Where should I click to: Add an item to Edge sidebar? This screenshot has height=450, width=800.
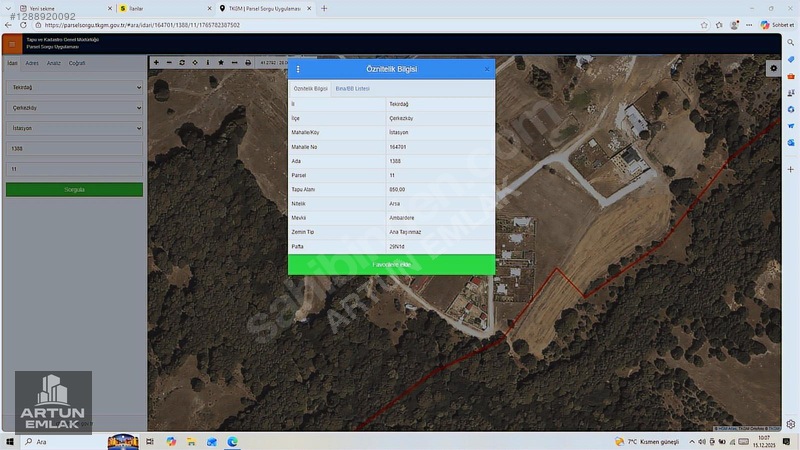pos(790,169)
